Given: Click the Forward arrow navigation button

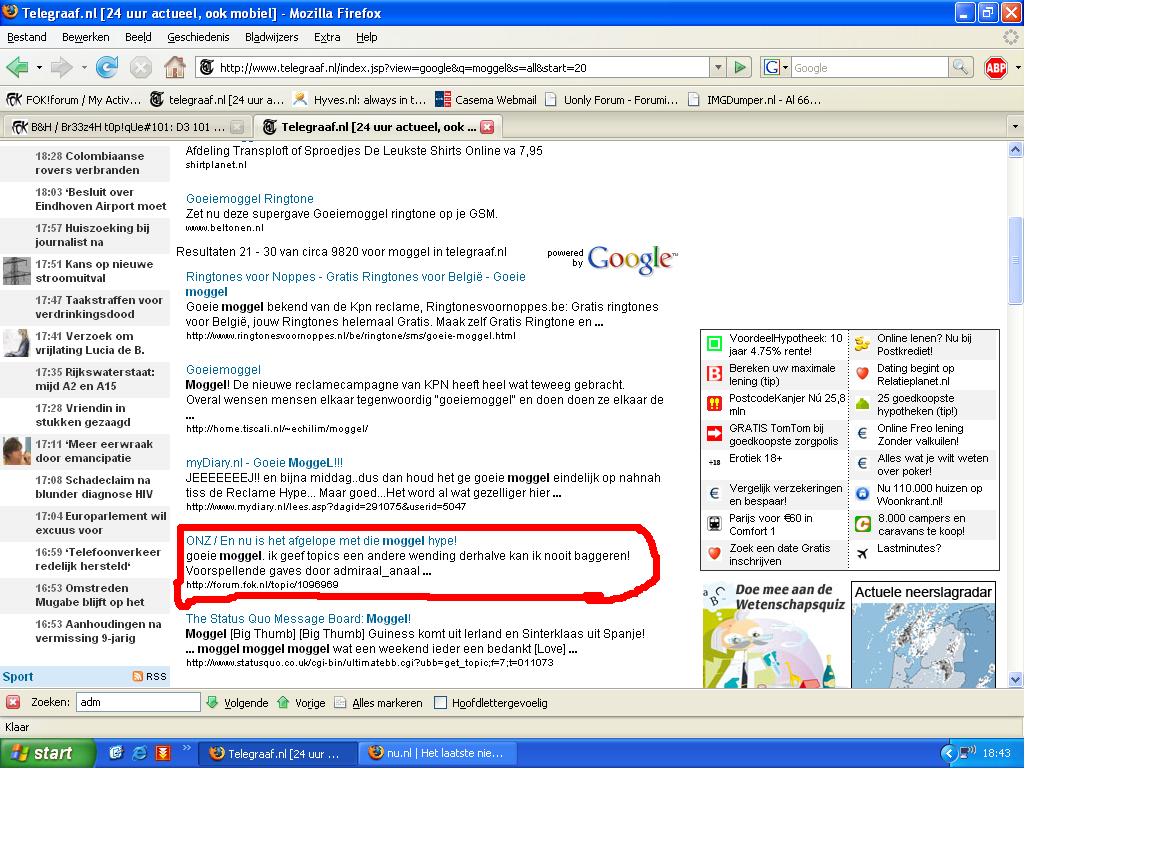Looking at the screenshot, I should [62, 68].
